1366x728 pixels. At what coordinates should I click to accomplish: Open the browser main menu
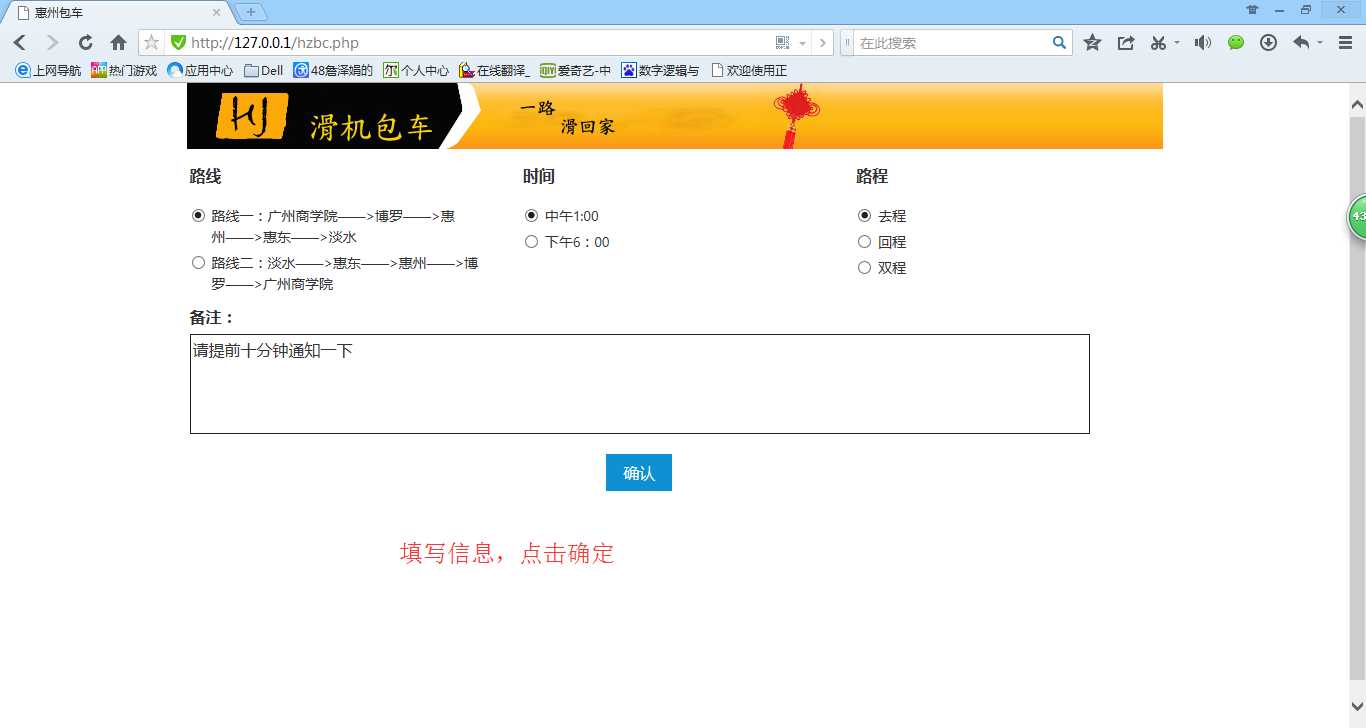(x=1346, y=43)
